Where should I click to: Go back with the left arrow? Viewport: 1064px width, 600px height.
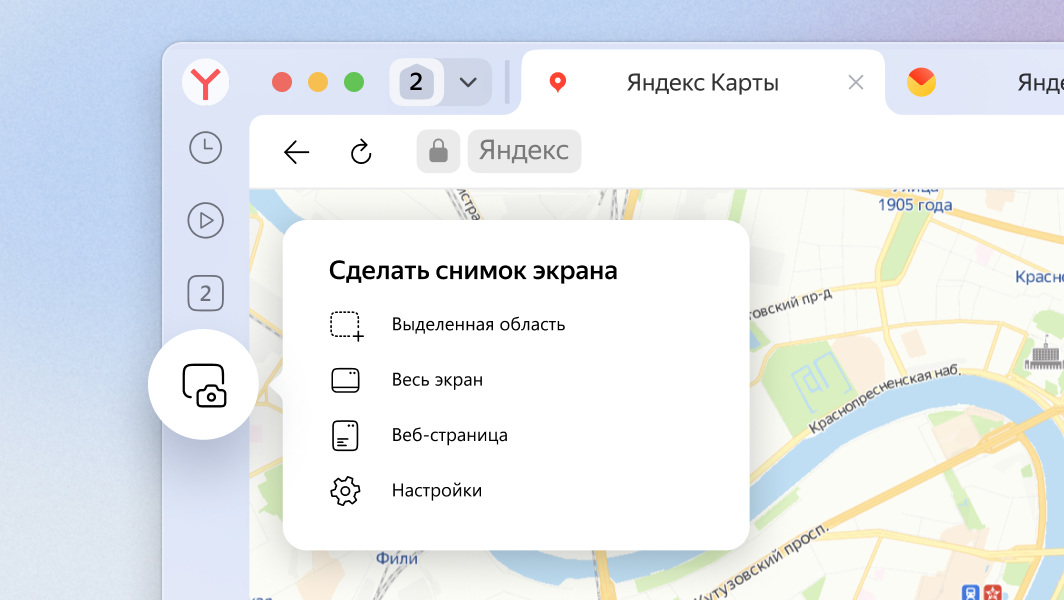297,152
